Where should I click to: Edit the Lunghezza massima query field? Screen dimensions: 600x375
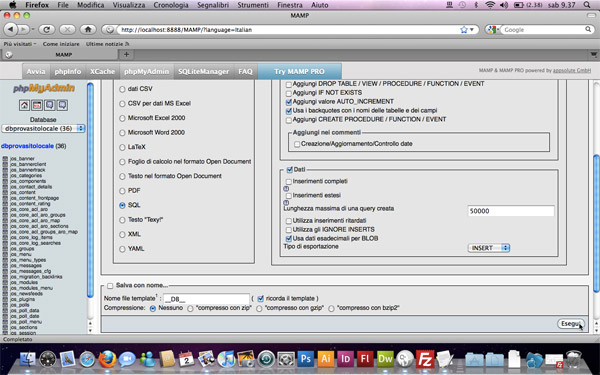point(510,211)
